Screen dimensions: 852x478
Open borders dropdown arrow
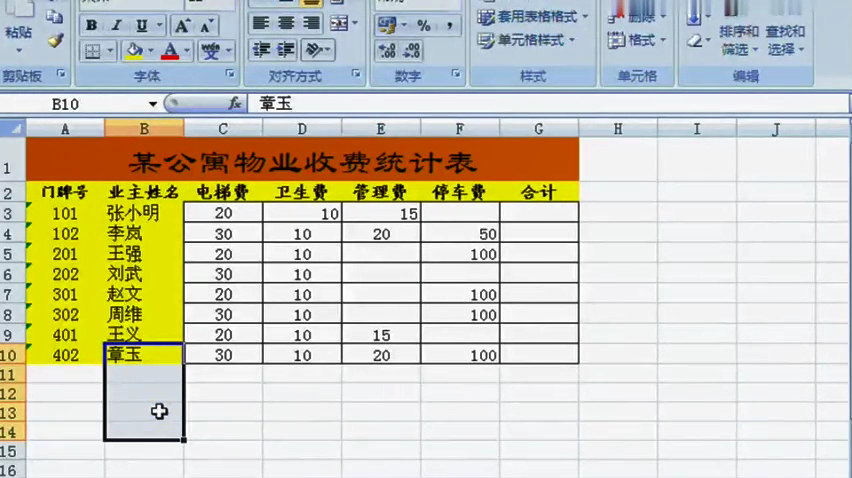[110, 51]
